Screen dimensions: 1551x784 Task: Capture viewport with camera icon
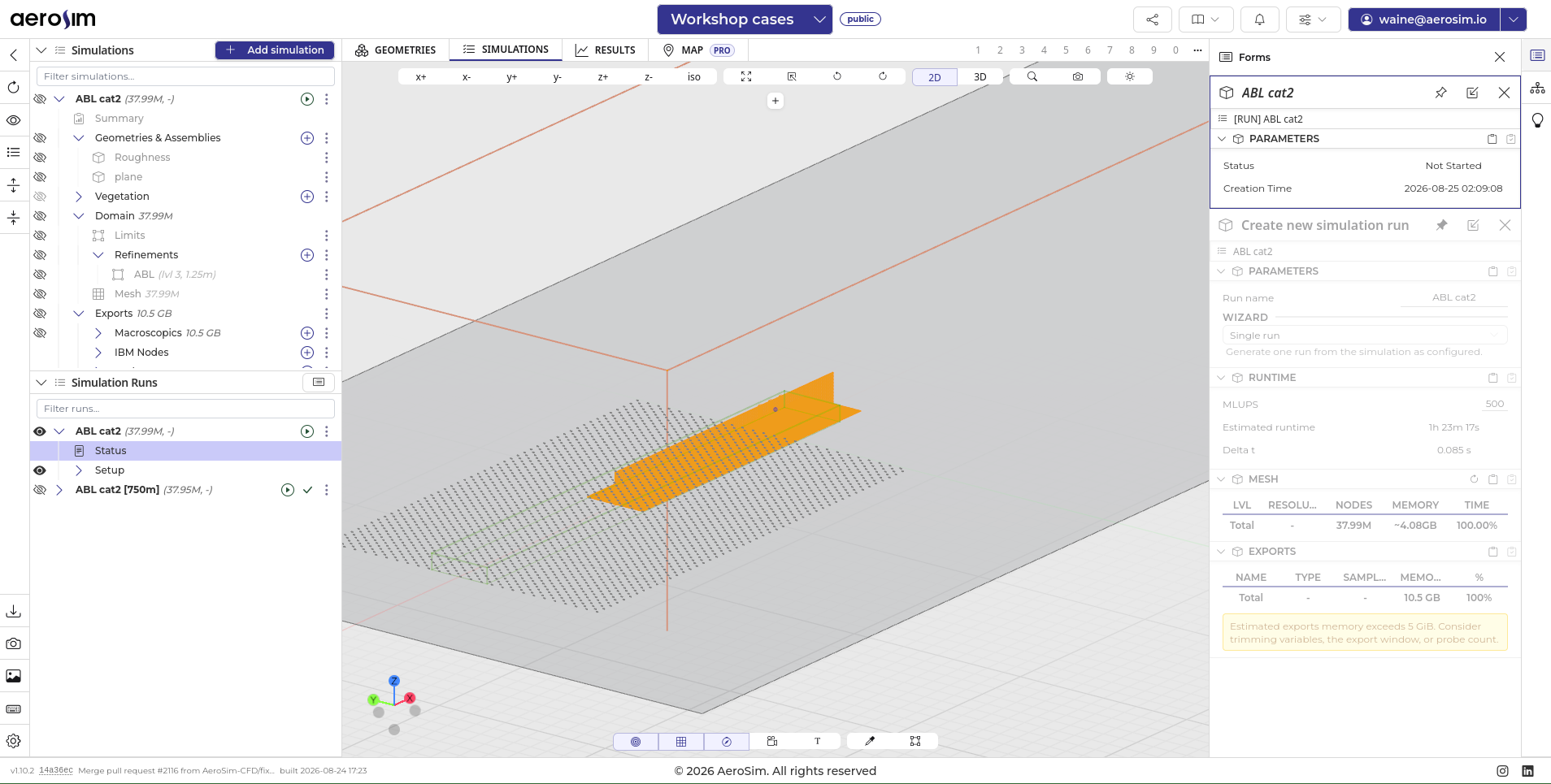(1078, 76)
